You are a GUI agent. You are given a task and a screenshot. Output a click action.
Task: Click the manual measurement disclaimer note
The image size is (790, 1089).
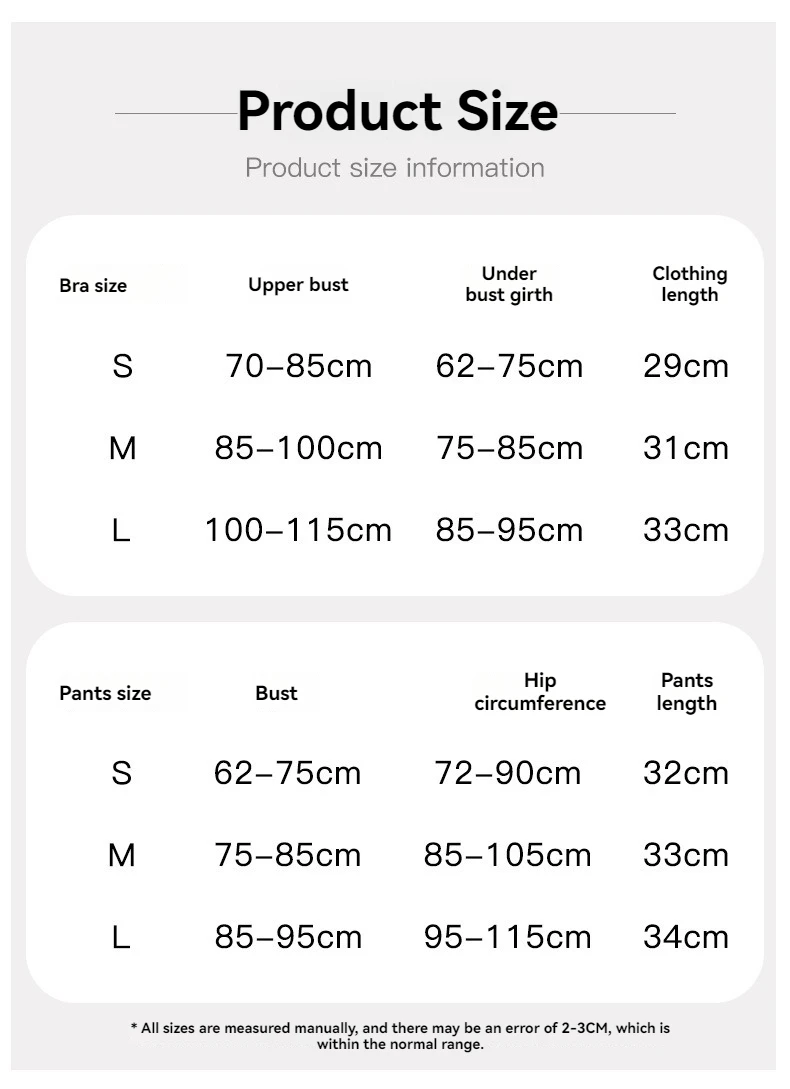tap(400, 1036)
